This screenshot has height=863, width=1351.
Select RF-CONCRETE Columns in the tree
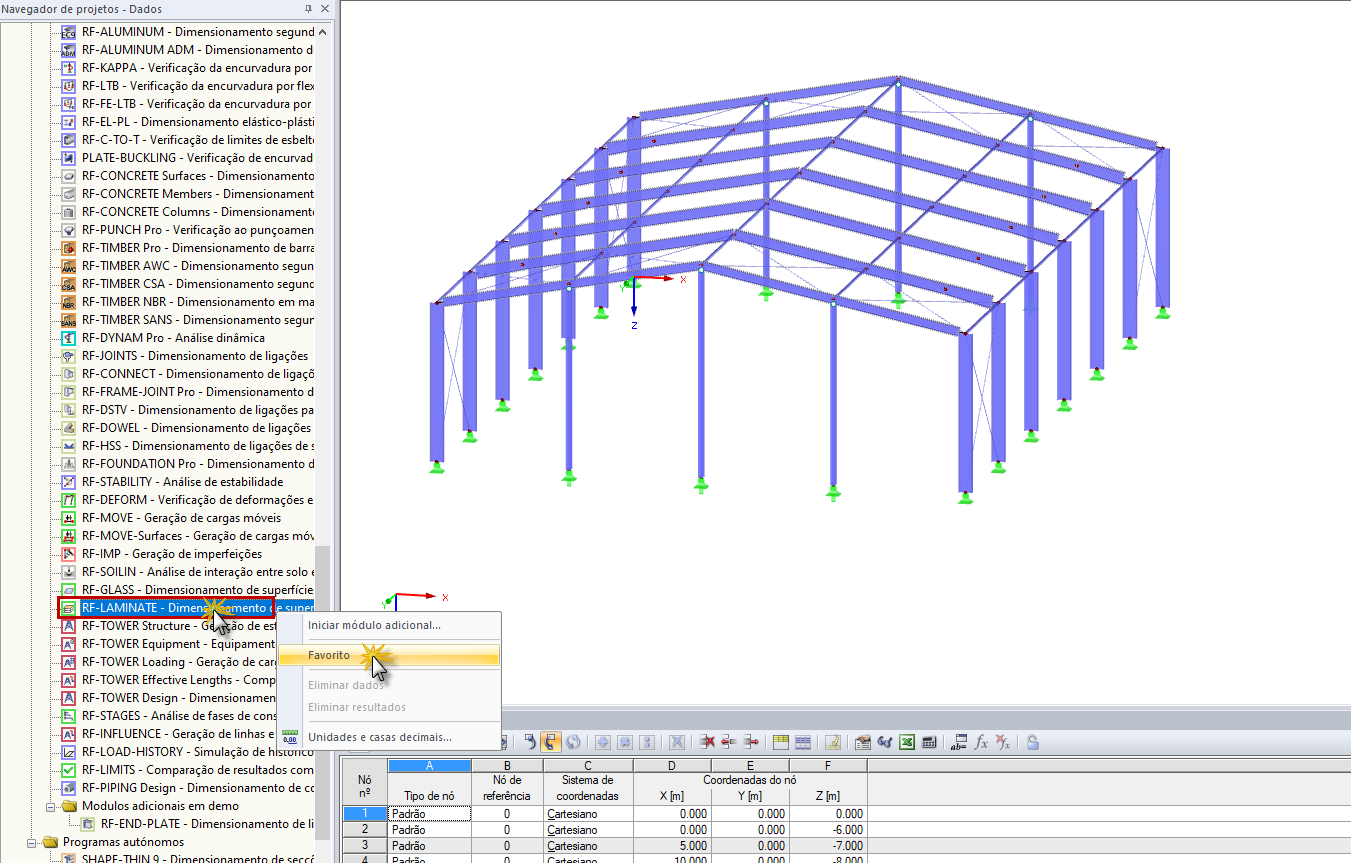pos(198,212)
